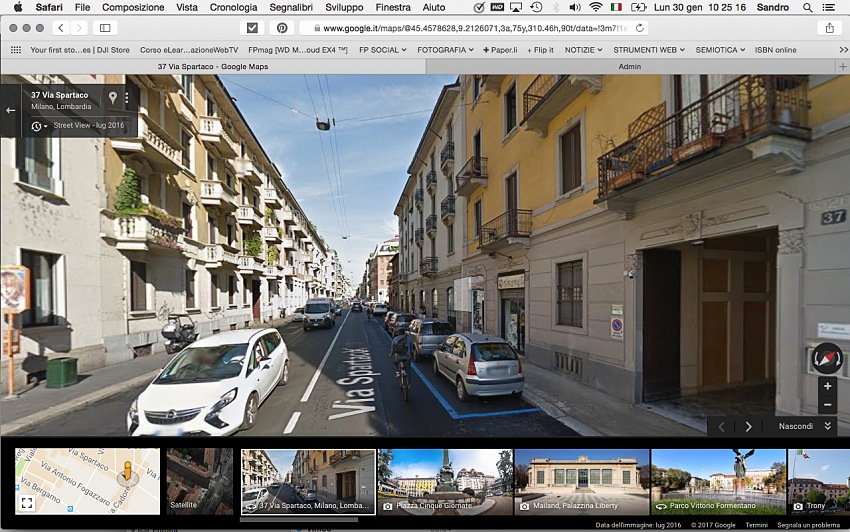Open the Corso eLear...azioneWebTV bookmark

click(x=189, y=50)
